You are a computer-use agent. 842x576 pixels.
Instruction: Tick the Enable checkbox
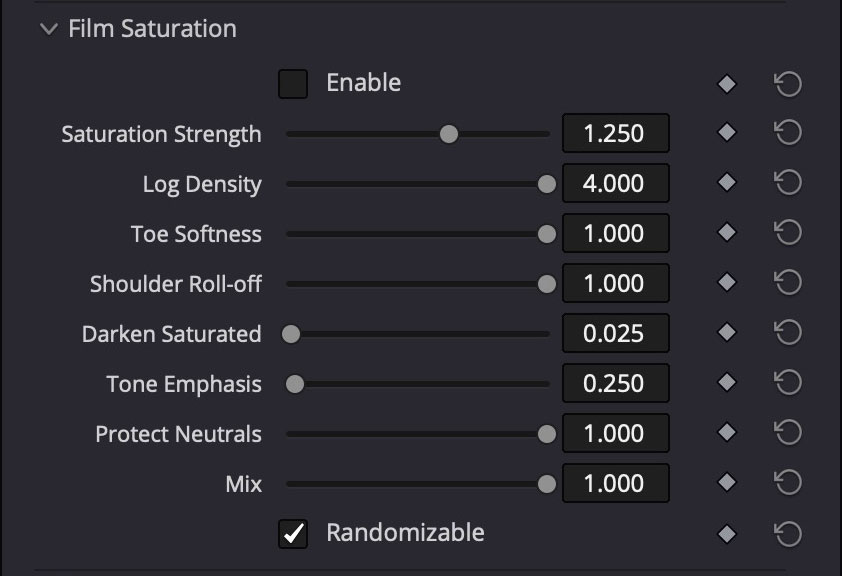(293, 84)
